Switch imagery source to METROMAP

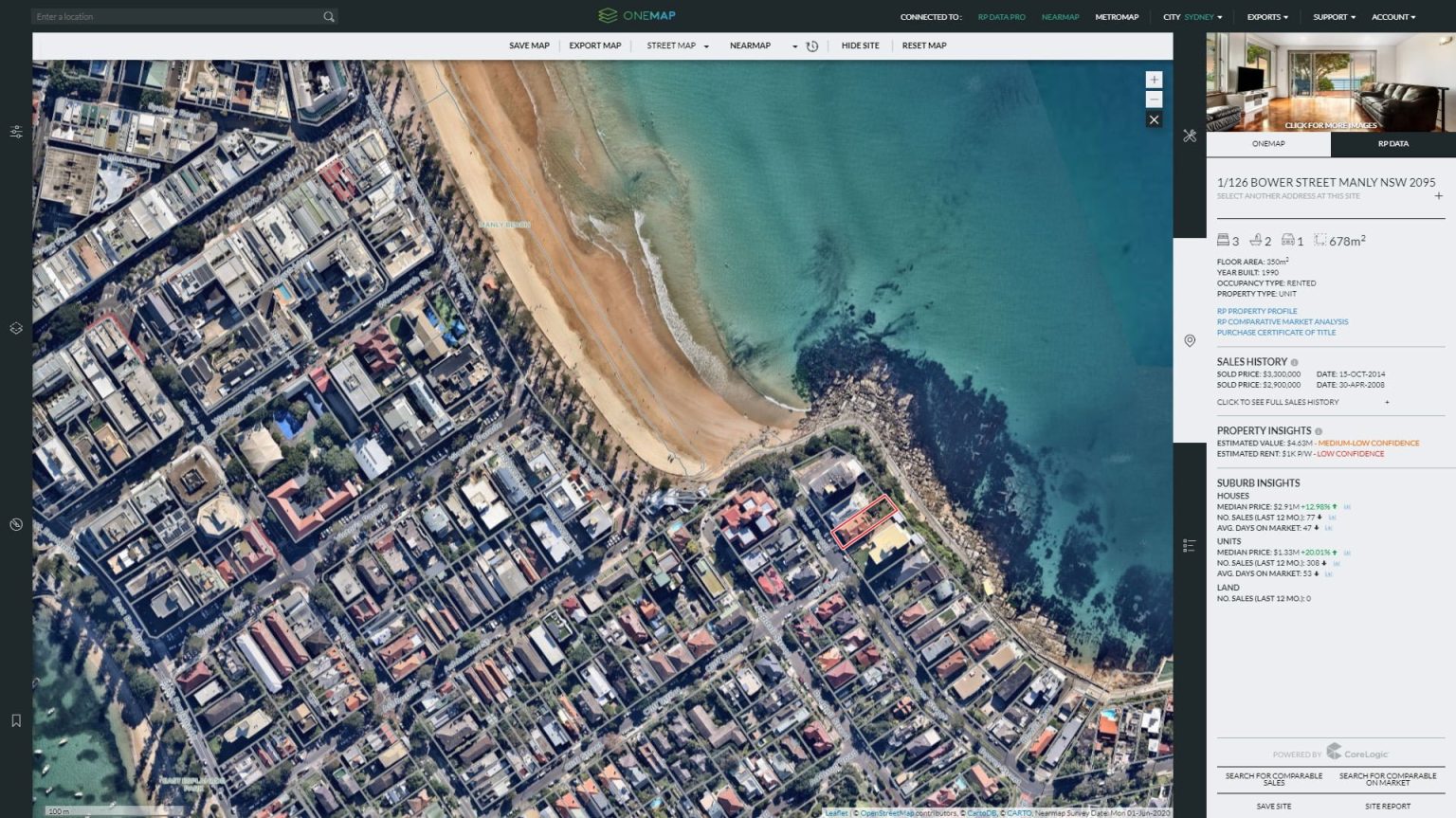pos(1116,16)
